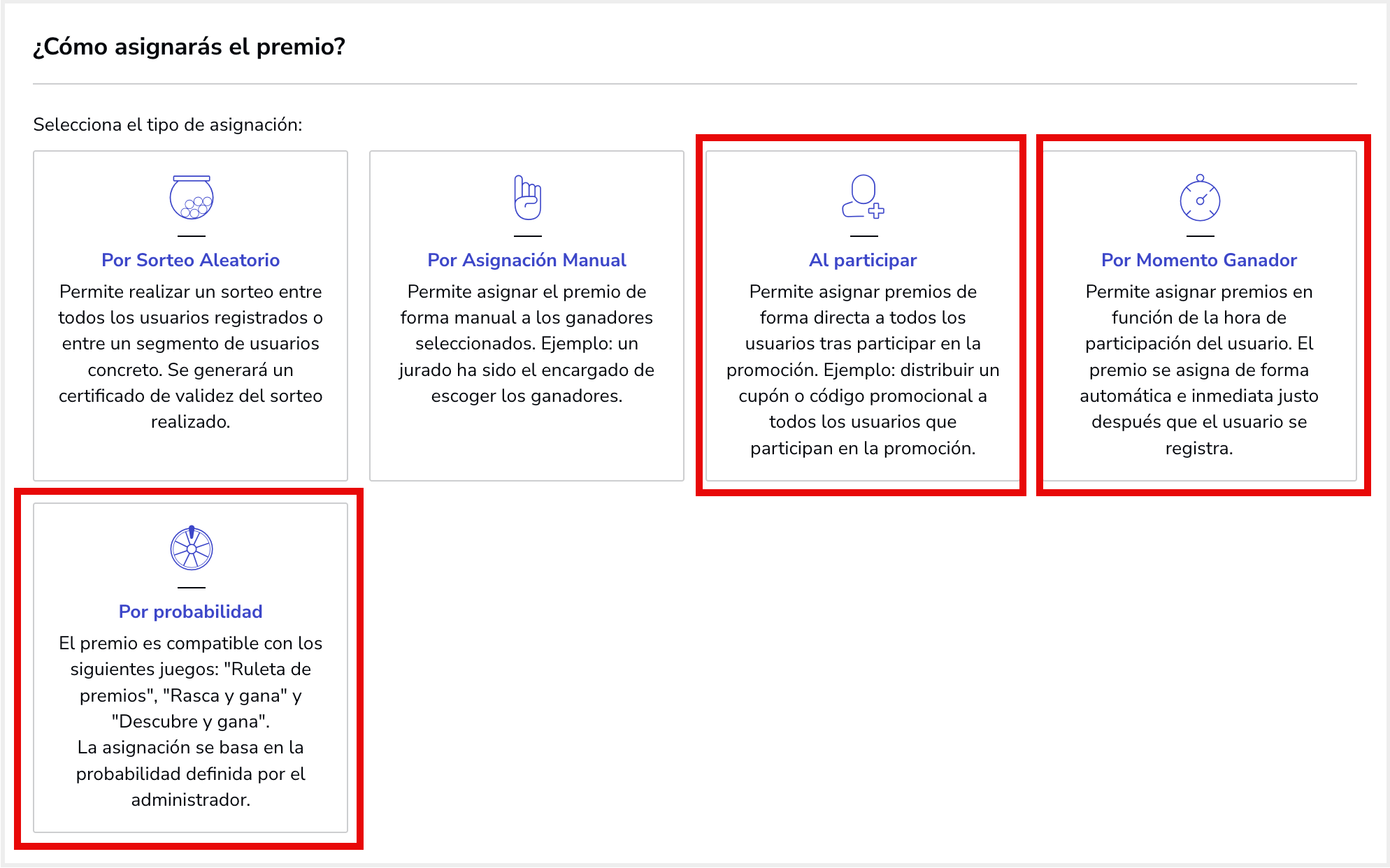Click "Selecciona el tipo de asignación:" label
The height and width of the screenshot is (868, 1390).
tap(168, 124)
